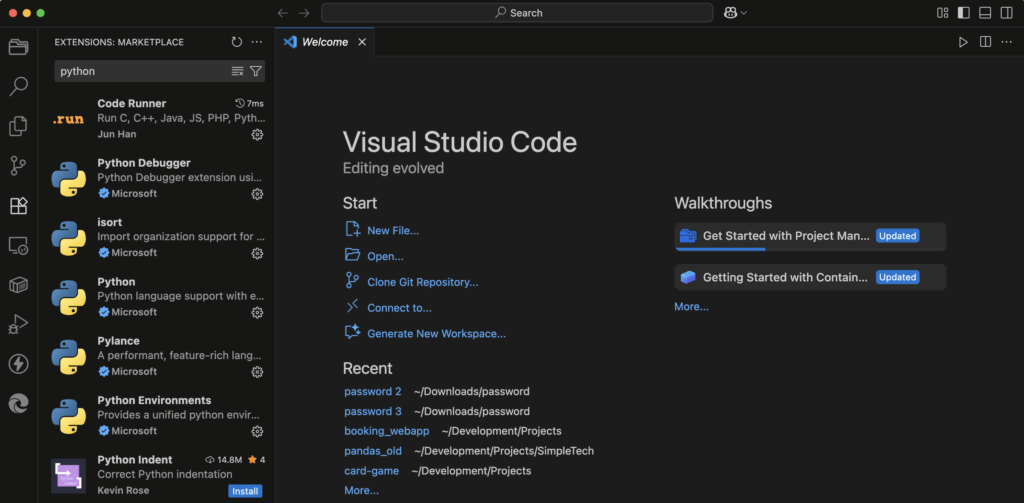
Task: Toggle primary sidebar visibility
Action: 964,13
